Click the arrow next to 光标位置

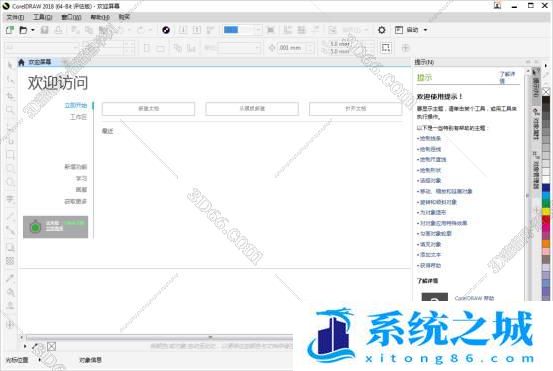tap(40, 360)
